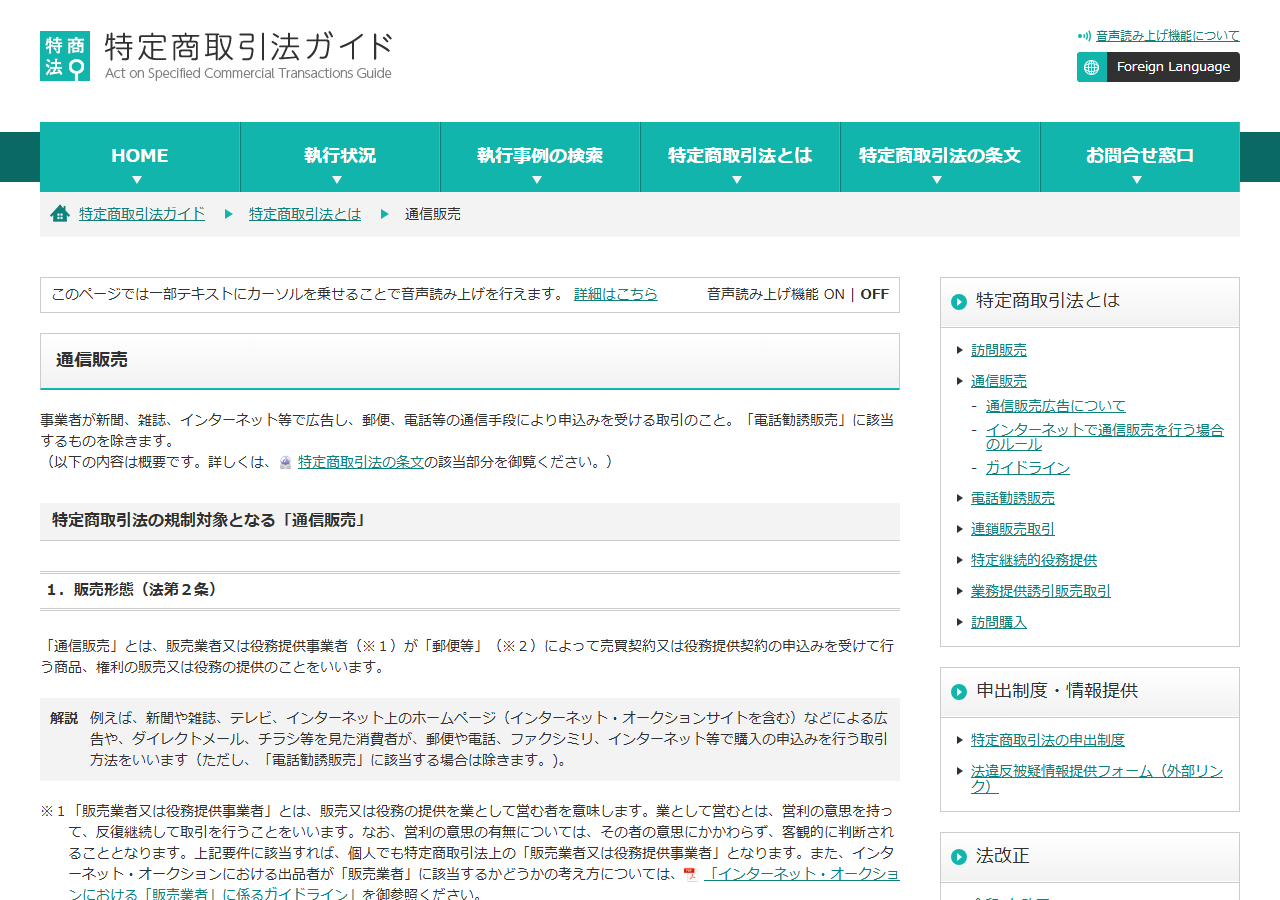Click dropdown arrow under 特定商取引法とは nav item
Image resolution: width=1280 pixels, height=900 pixels.
coord(737,180)
